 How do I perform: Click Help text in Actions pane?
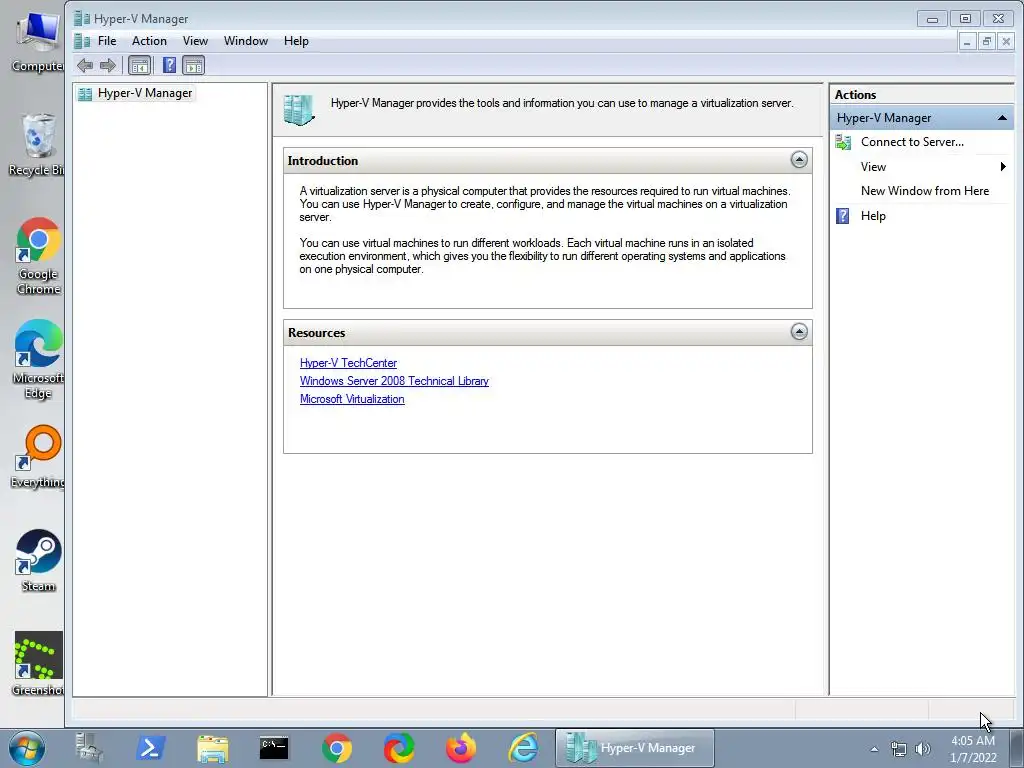873,216
